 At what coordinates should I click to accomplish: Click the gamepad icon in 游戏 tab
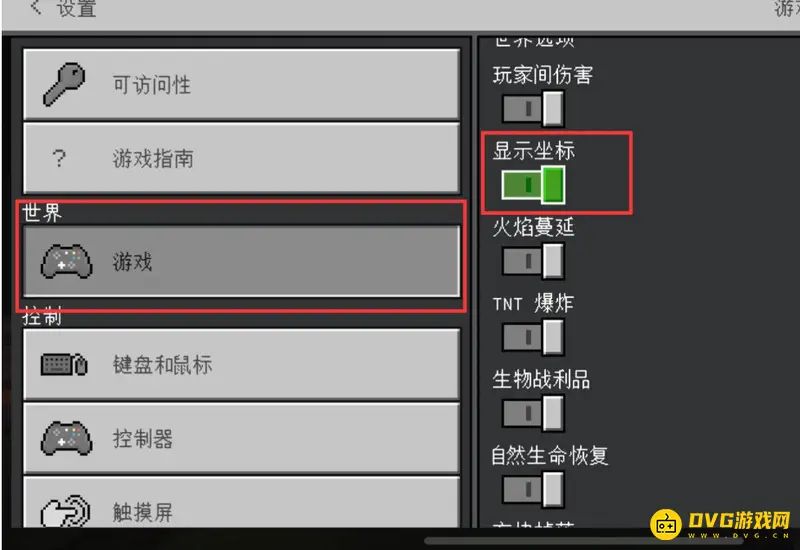point(66,261)
